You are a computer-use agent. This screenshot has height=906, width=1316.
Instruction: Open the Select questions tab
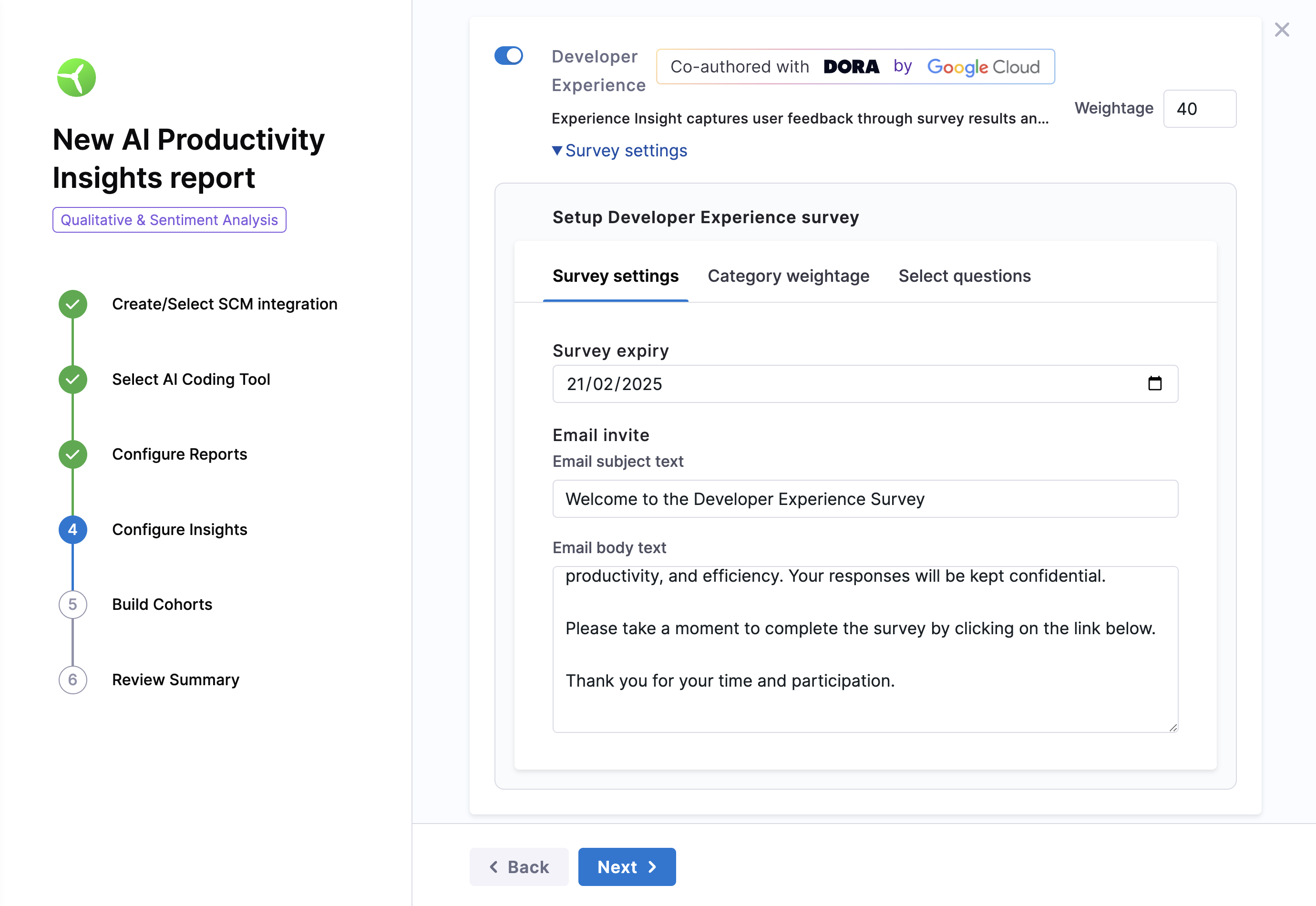964,276
